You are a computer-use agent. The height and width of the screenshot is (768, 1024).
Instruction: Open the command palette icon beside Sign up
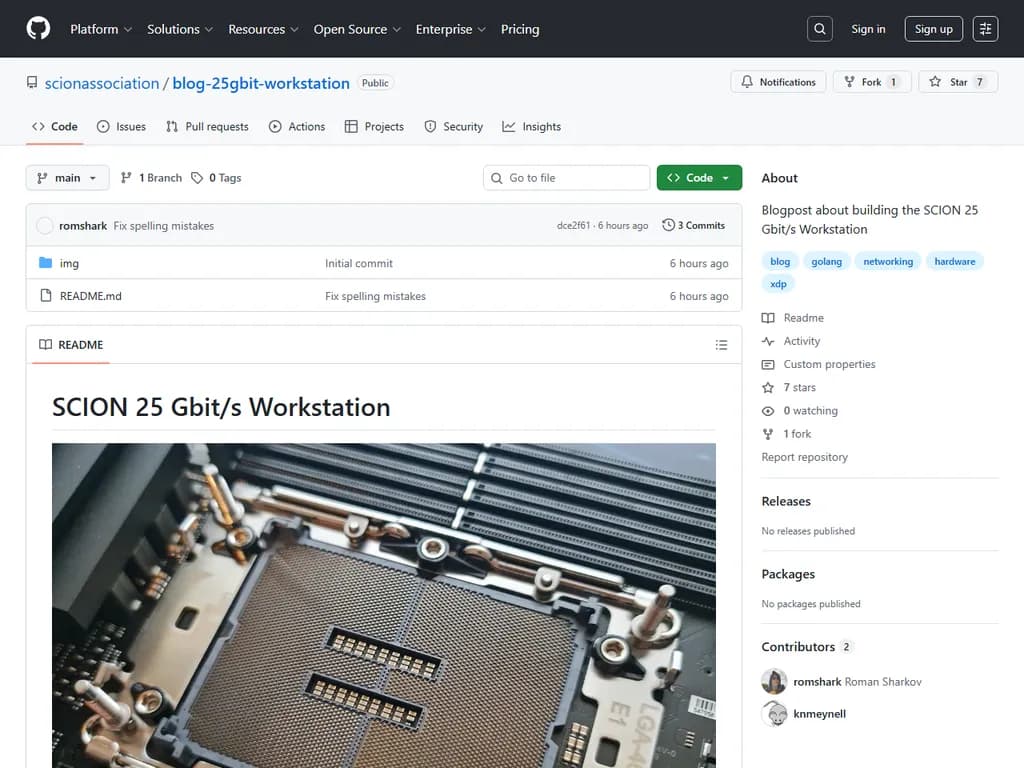pos(985,28)
